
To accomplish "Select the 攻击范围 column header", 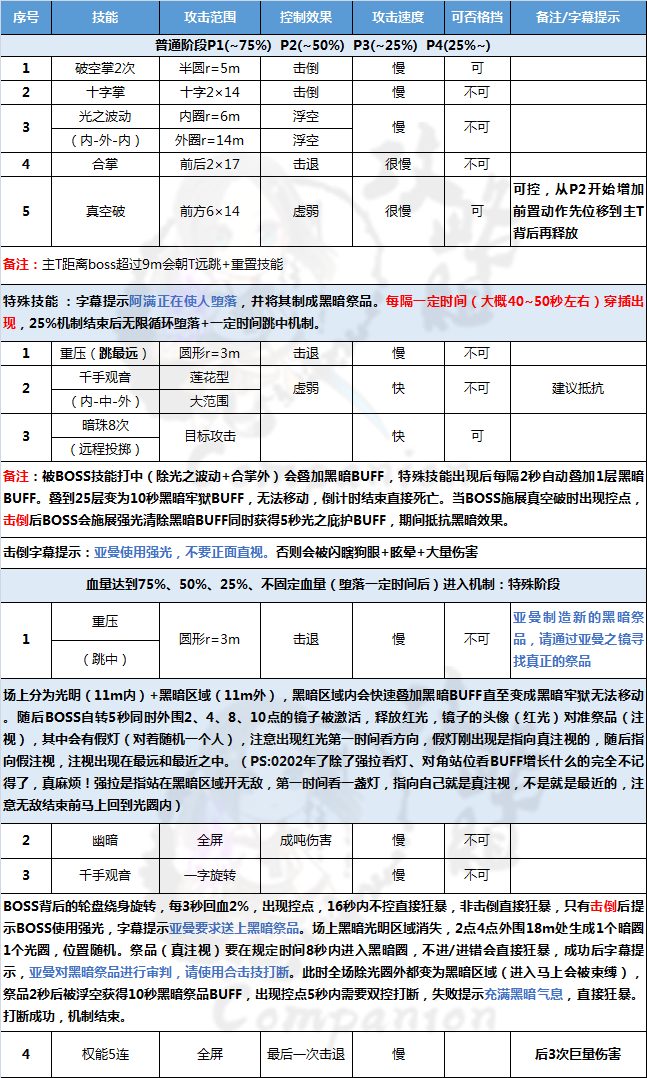I will click(x=209, y=17).
